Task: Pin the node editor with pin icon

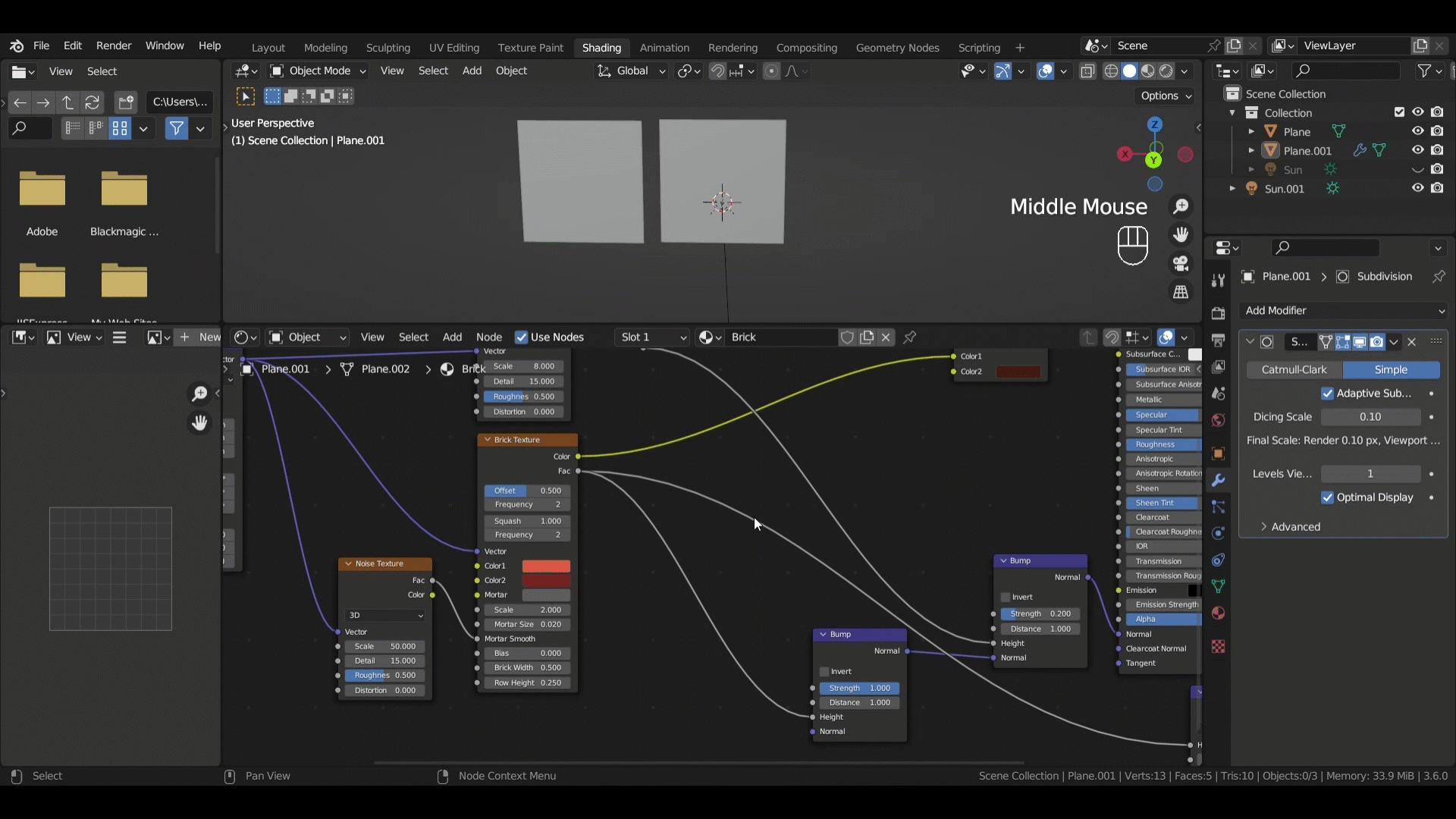Action: pos(910,337)
